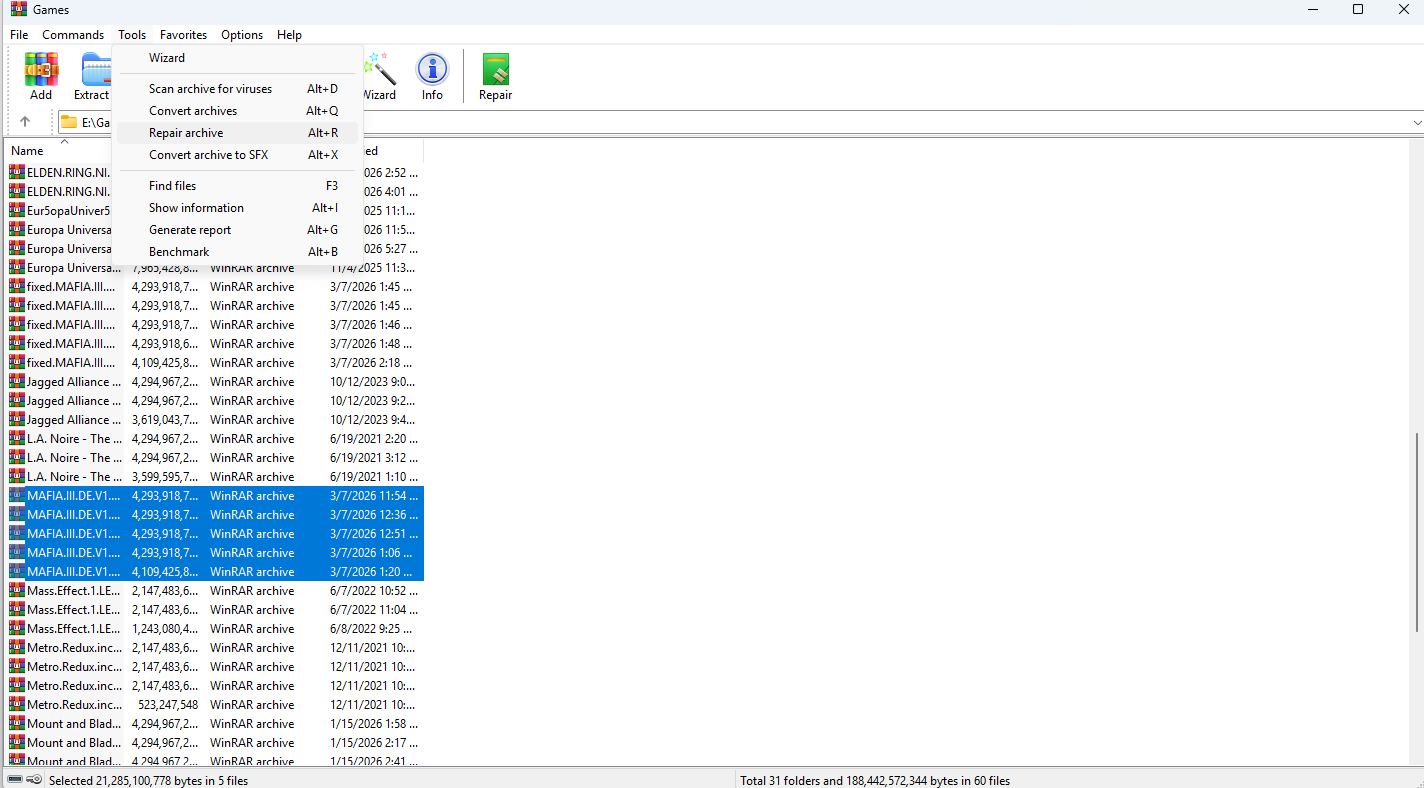Image resolution: width=1424 pixels, height=788 pixels.
Task: Close the open Tools menu
Action: 132,34
